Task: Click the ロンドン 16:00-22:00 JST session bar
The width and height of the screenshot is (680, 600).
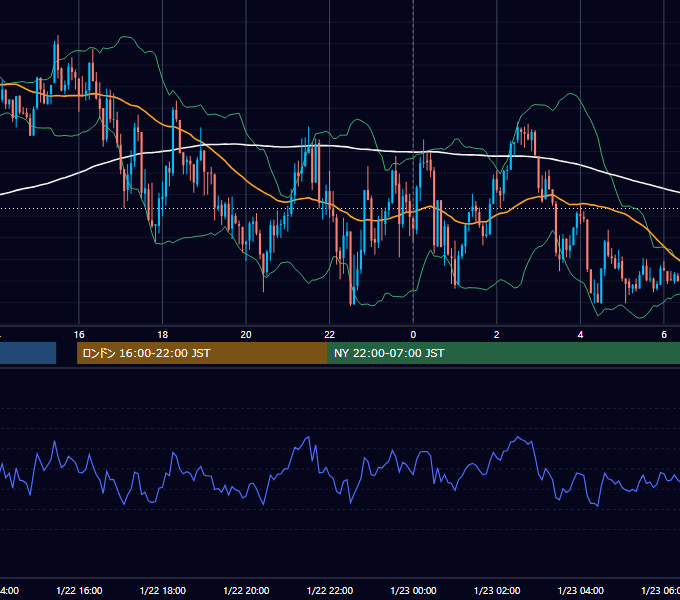Action: [x=202, y=353]
